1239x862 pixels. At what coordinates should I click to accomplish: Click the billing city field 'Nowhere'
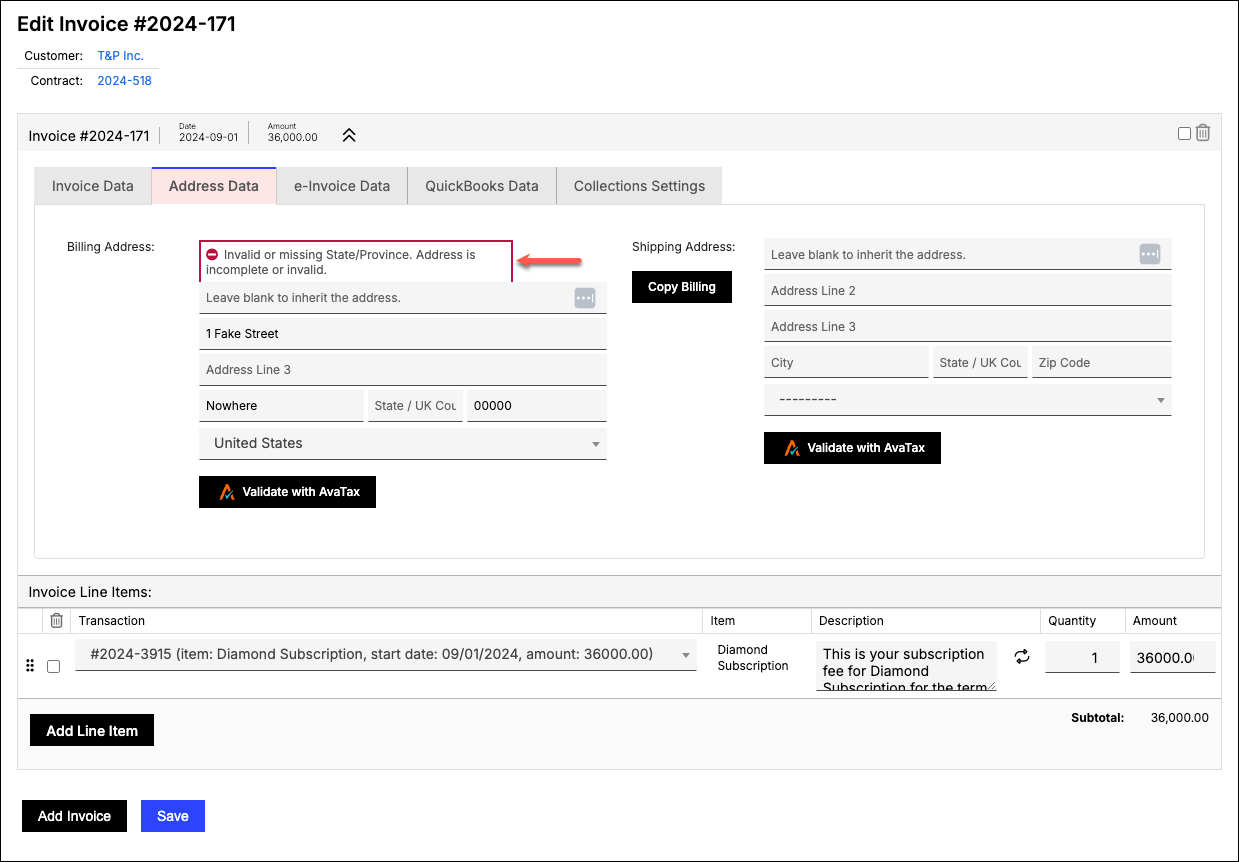[x=281, y=406]
